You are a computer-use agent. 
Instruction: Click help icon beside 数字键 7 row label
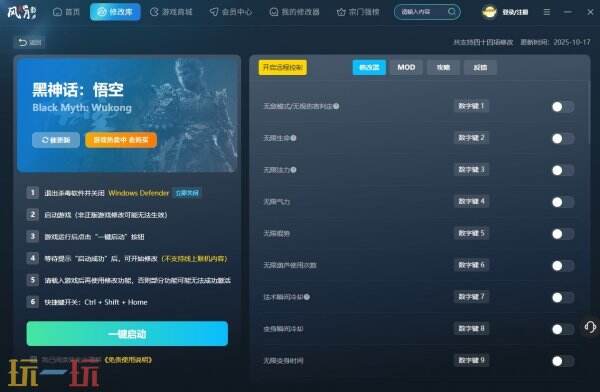(x=307, y=297)
